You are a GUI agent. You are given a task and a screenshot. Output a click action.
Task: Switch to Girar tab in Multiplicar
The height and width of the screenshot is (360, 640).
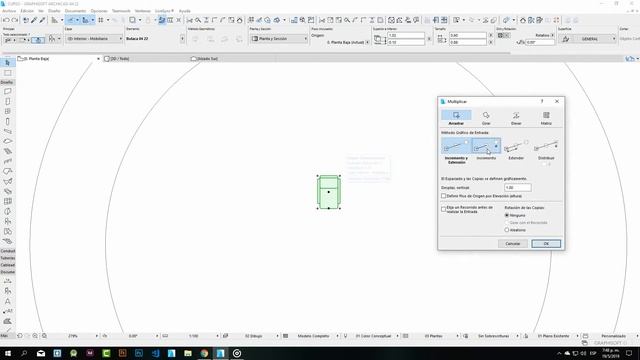coord(486,118)
